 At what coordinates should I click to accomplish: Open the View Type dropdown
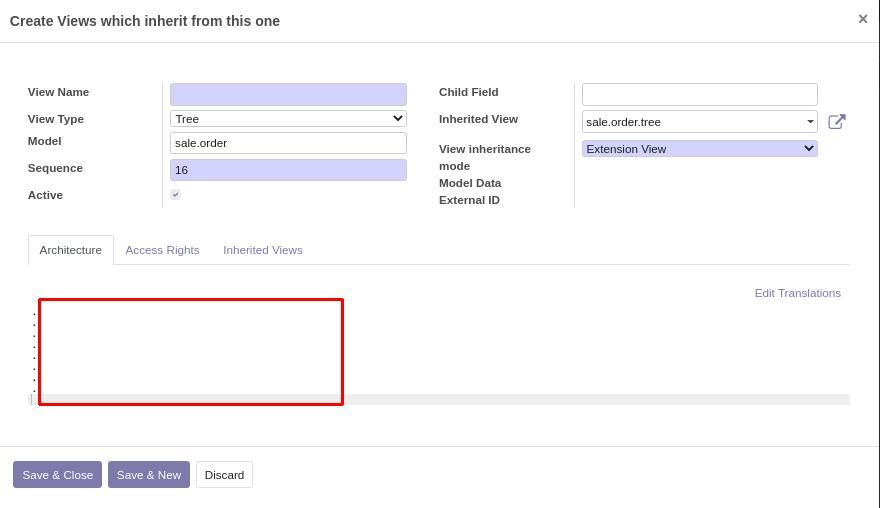(x=288, y=118)
